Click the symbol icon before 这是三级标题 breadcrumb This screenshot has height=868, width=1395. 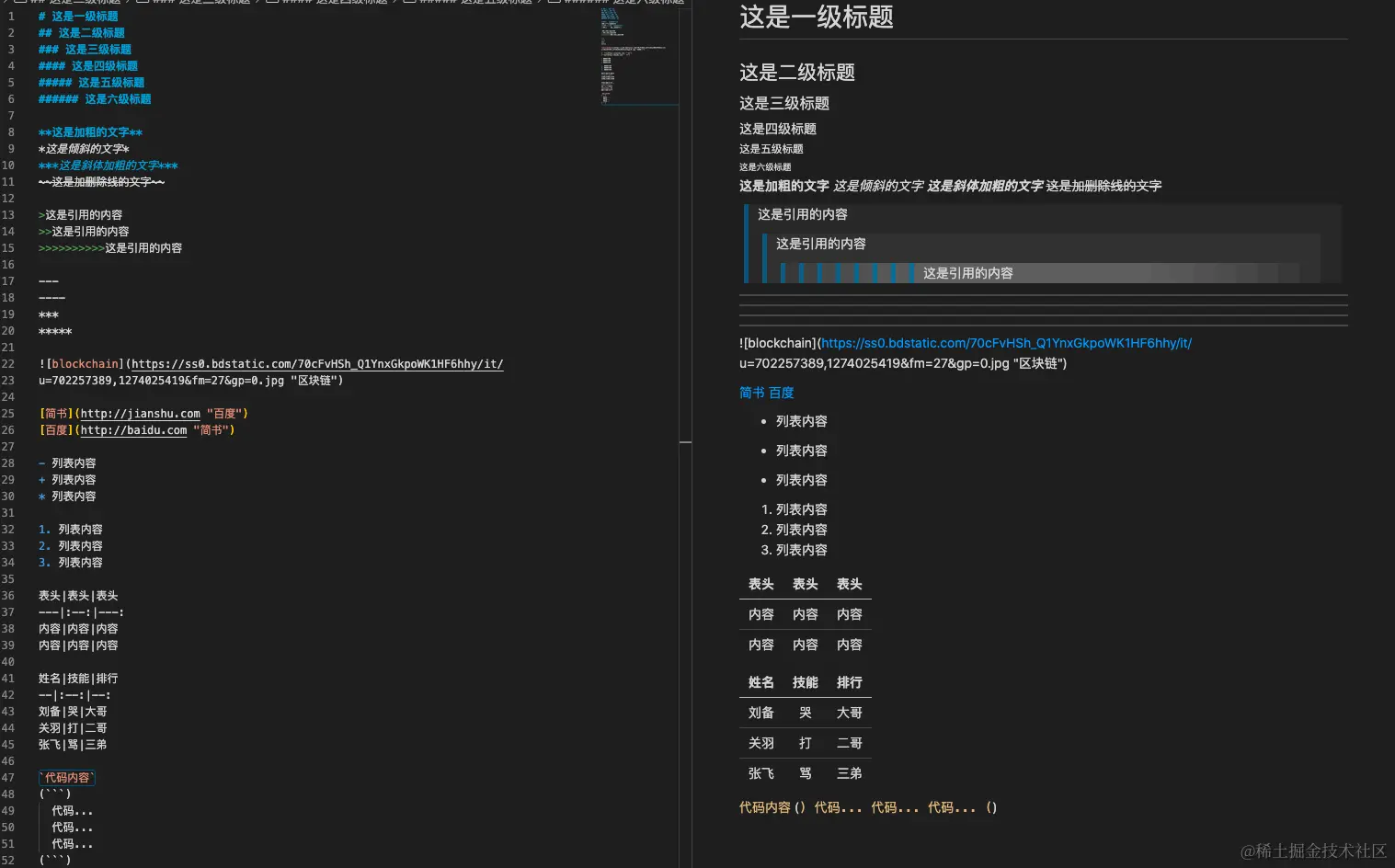(143, 3)
